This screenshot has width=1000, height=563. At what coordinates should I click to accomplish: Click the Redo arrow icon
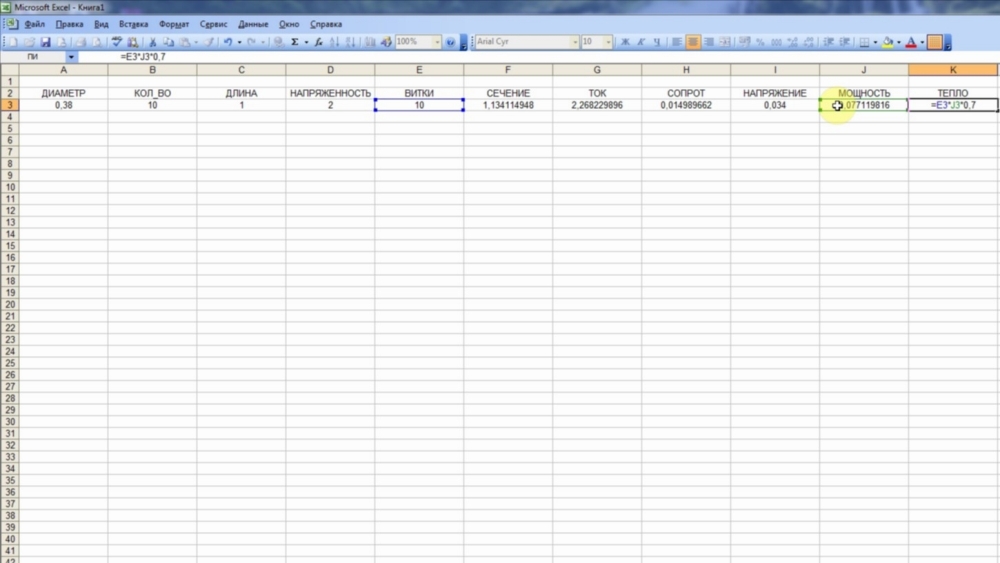click(251, 41)
